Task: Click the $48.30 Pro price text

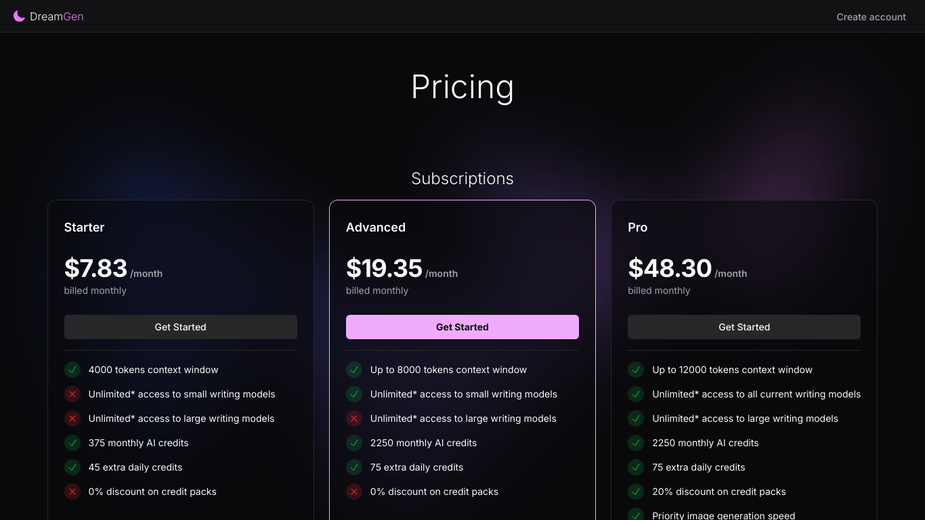Action: (670, 269)
